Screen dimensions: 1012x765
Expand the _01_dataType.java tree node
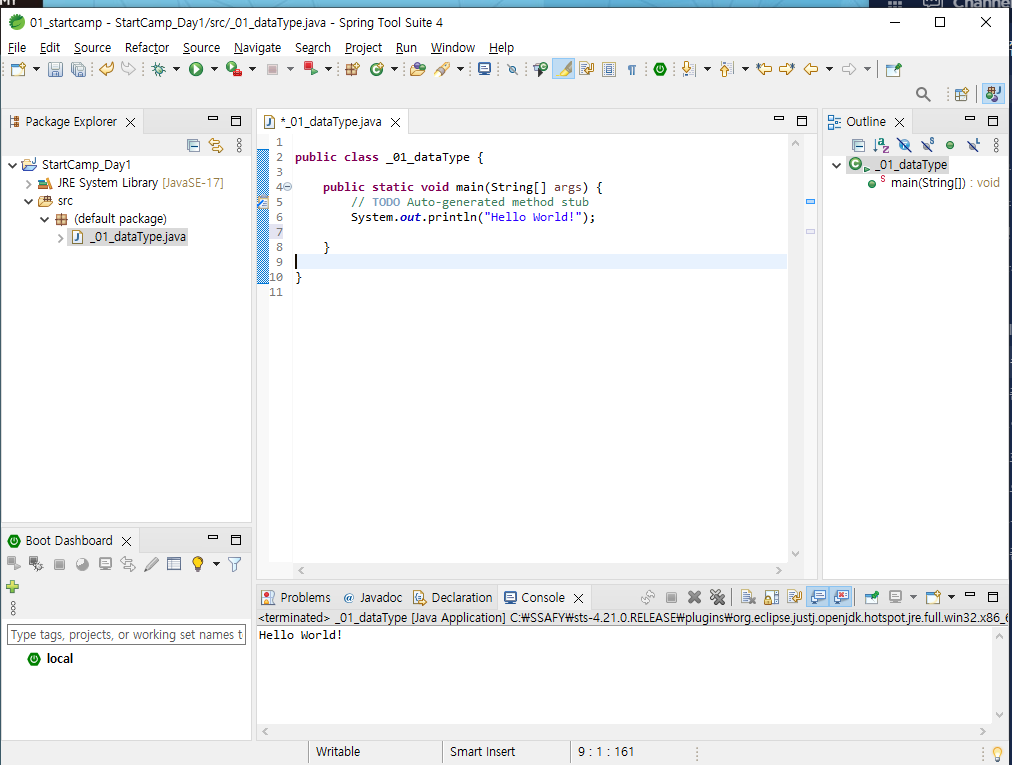pos(61,238)
